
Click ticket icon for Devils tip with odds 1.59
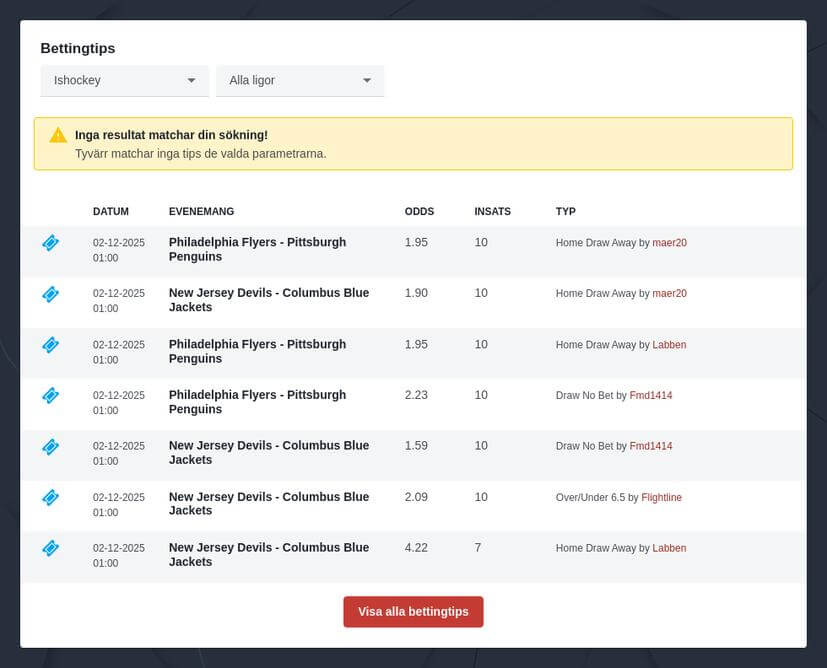click(x=50, y=447)
